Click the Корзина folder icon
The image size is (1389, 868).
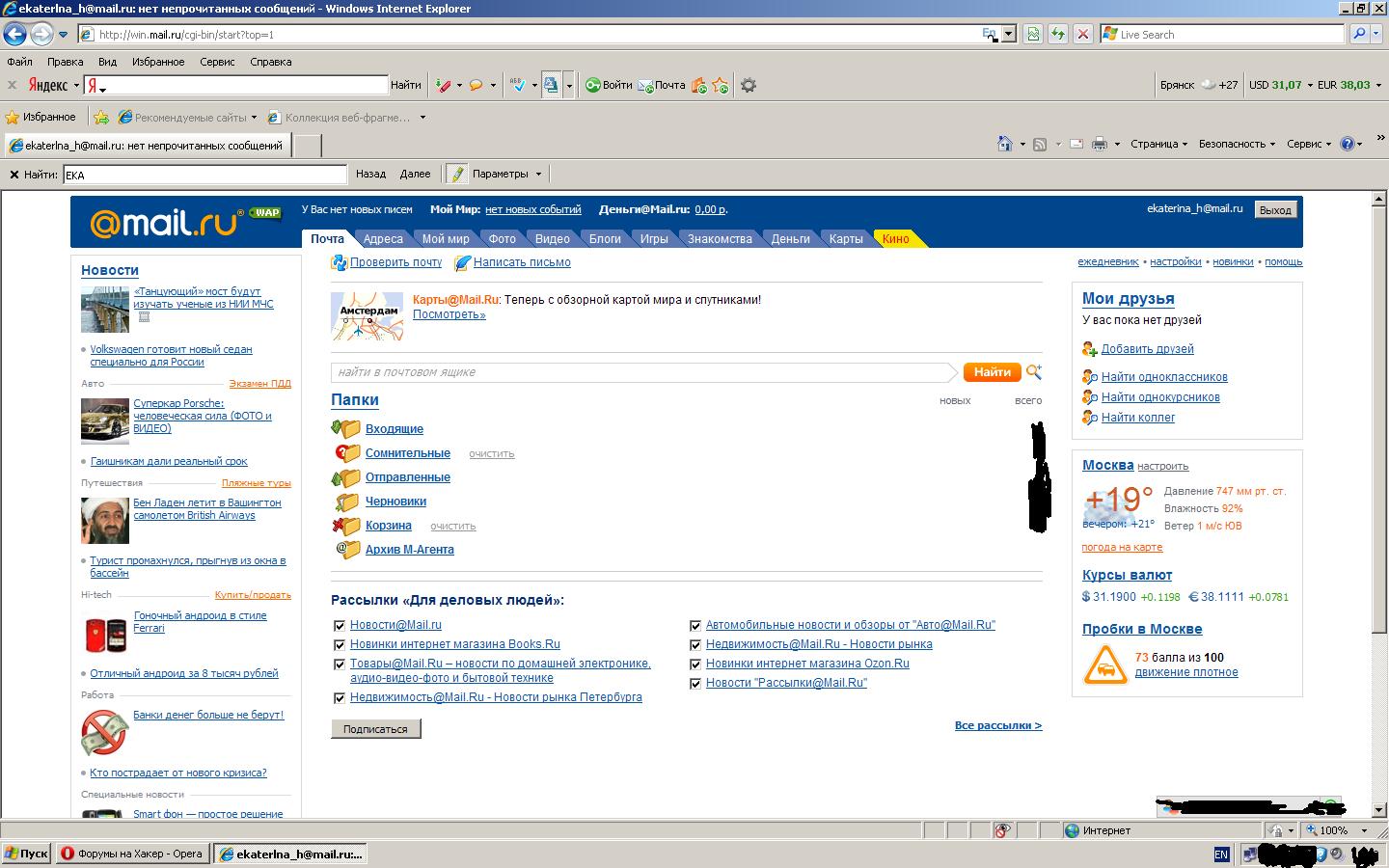click(345, 526)
